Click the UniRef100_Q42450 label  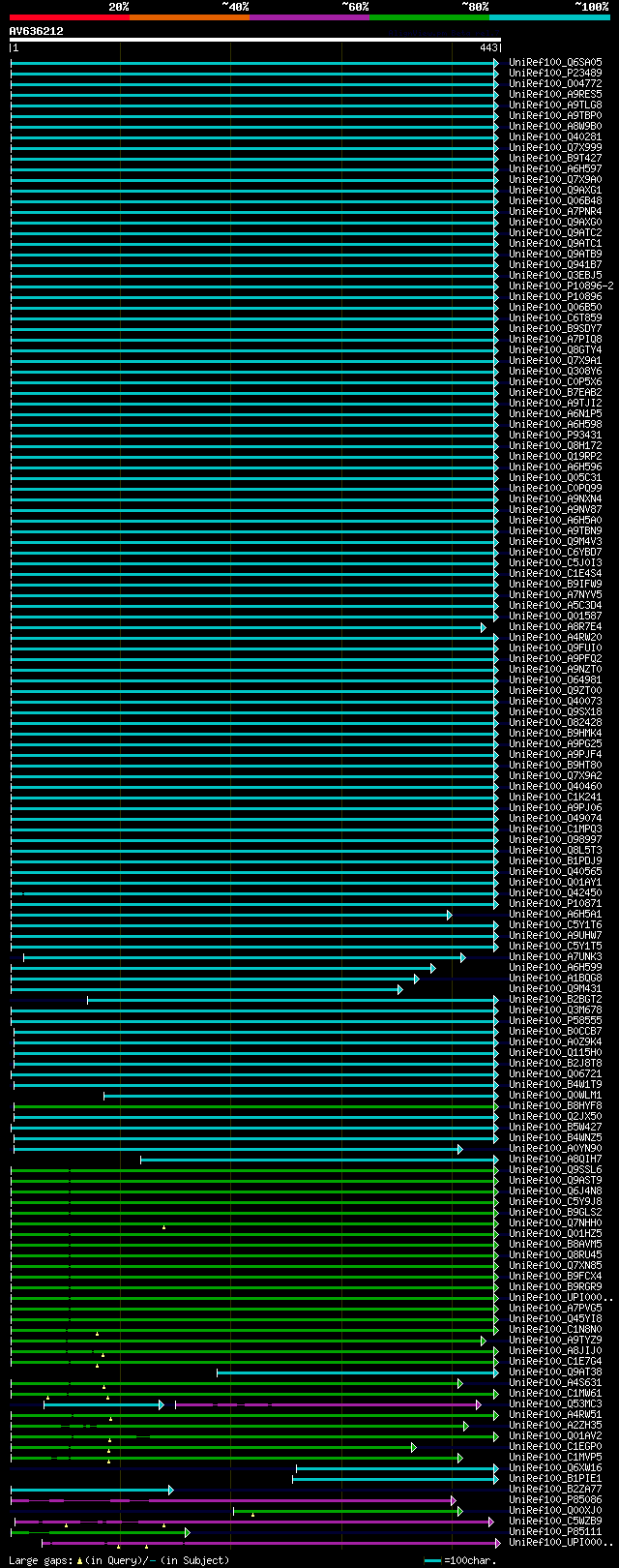click(x=555, y=893)
